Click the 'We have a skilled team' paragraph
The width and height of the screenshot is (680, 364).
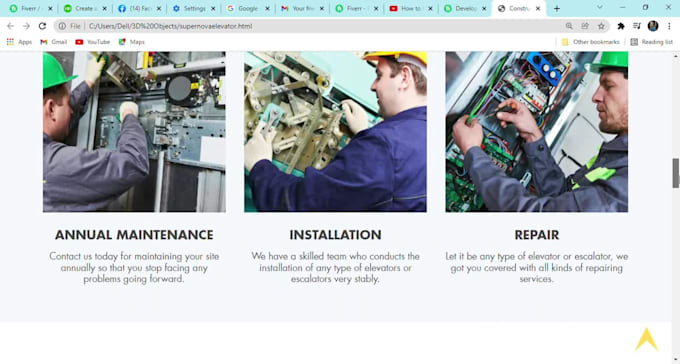click(x=335, y=268)
